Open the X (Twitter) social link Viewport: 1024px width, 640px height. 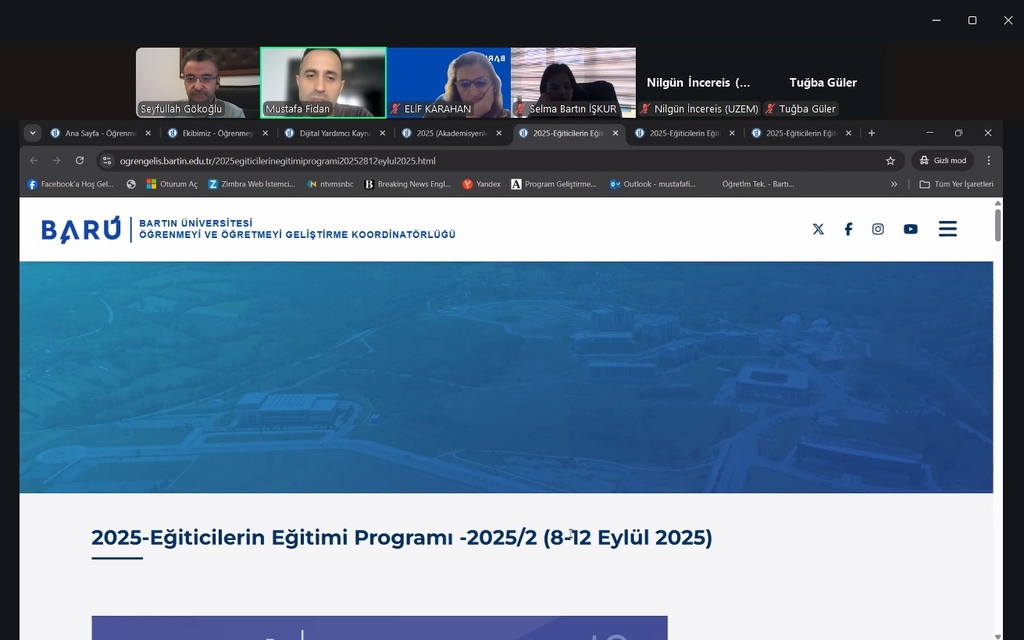click(818, 229)
